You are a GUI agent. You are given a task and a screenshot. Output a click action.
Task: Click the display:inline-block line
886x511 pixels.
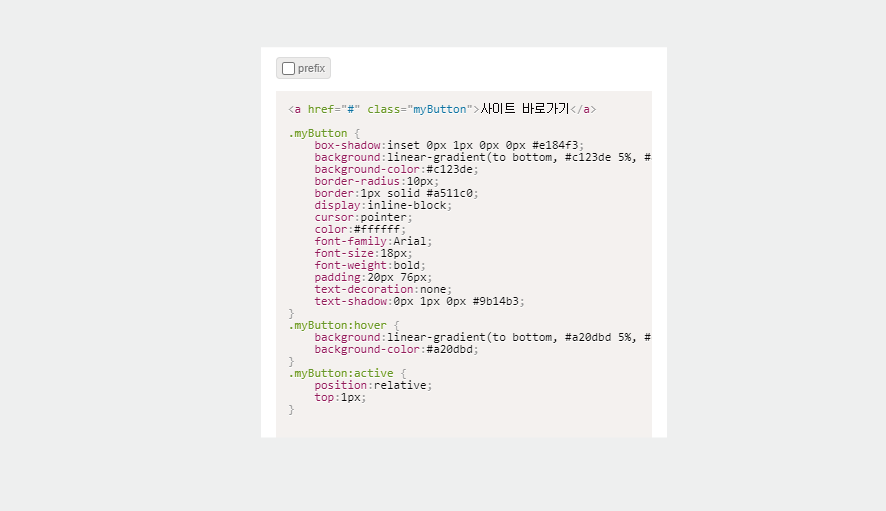383,205
